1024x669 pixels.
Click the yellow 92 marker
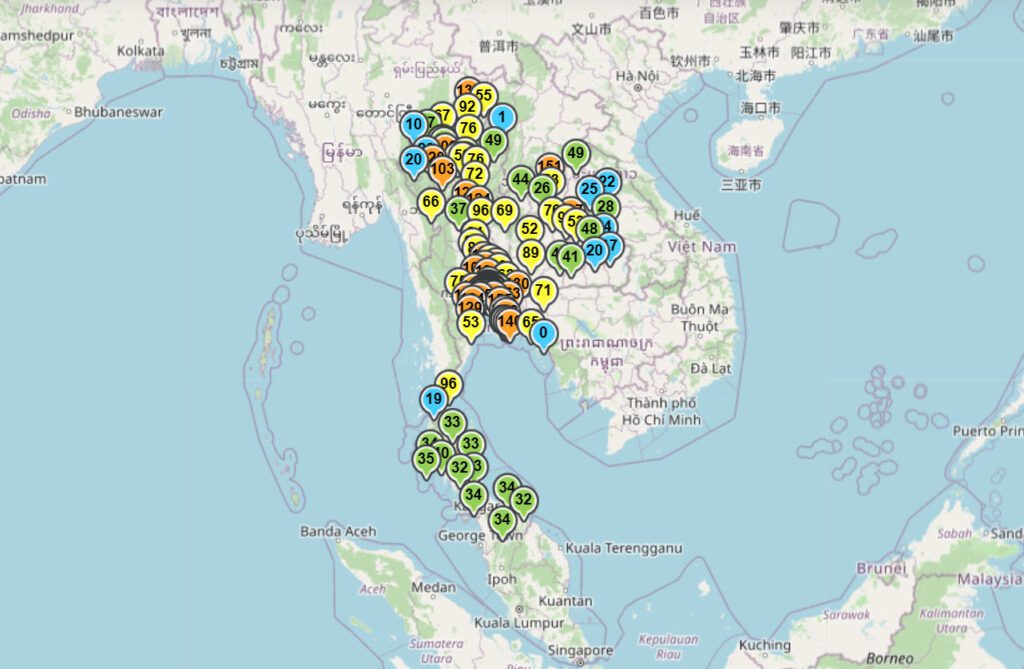click(x=467, y=107)
